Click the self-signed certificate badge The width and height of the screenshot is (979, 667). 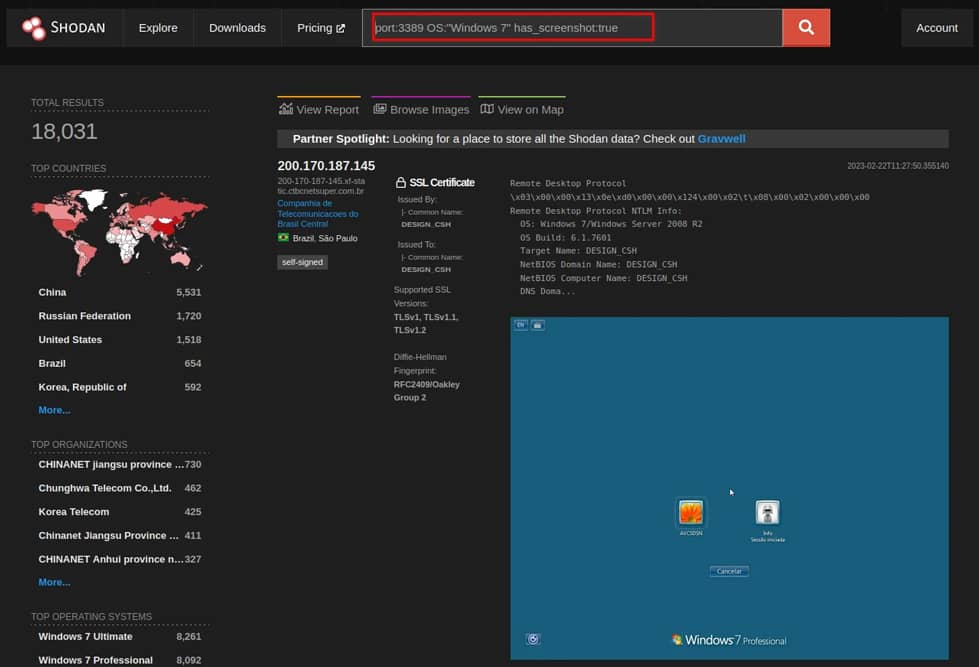[302, 262]
